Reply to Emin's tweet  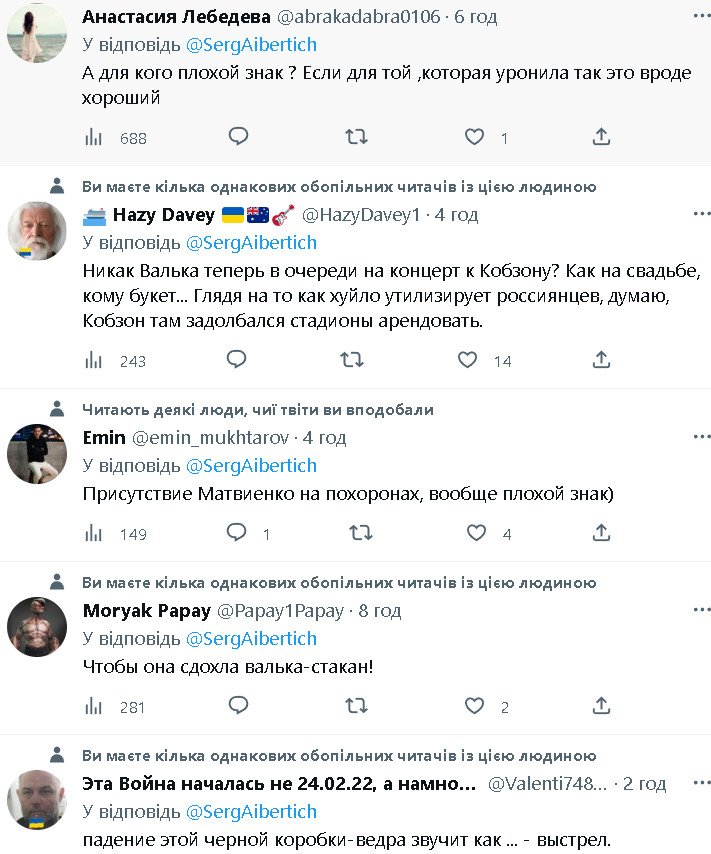(237, 533)
